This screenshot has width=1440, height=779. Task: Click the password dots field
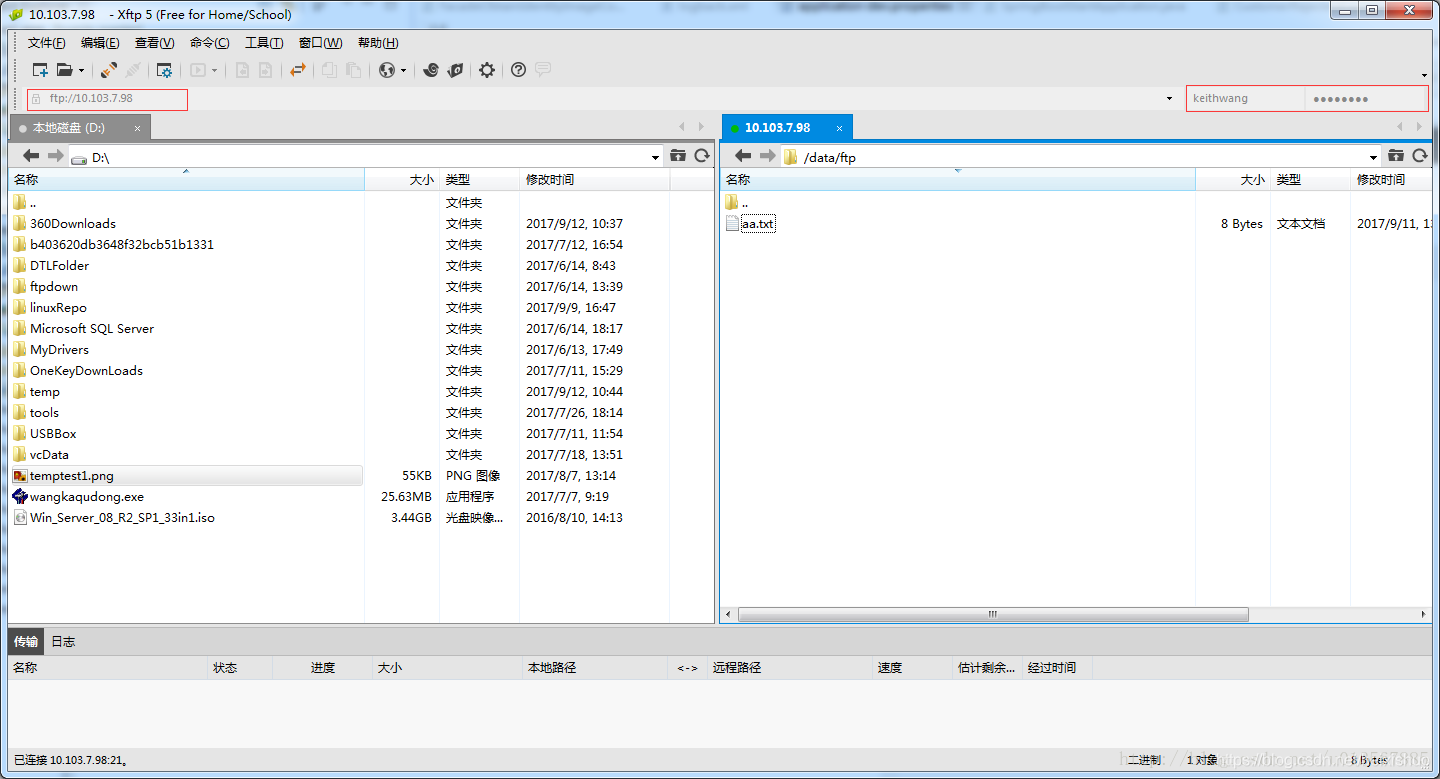click(x=1366, y=98)
